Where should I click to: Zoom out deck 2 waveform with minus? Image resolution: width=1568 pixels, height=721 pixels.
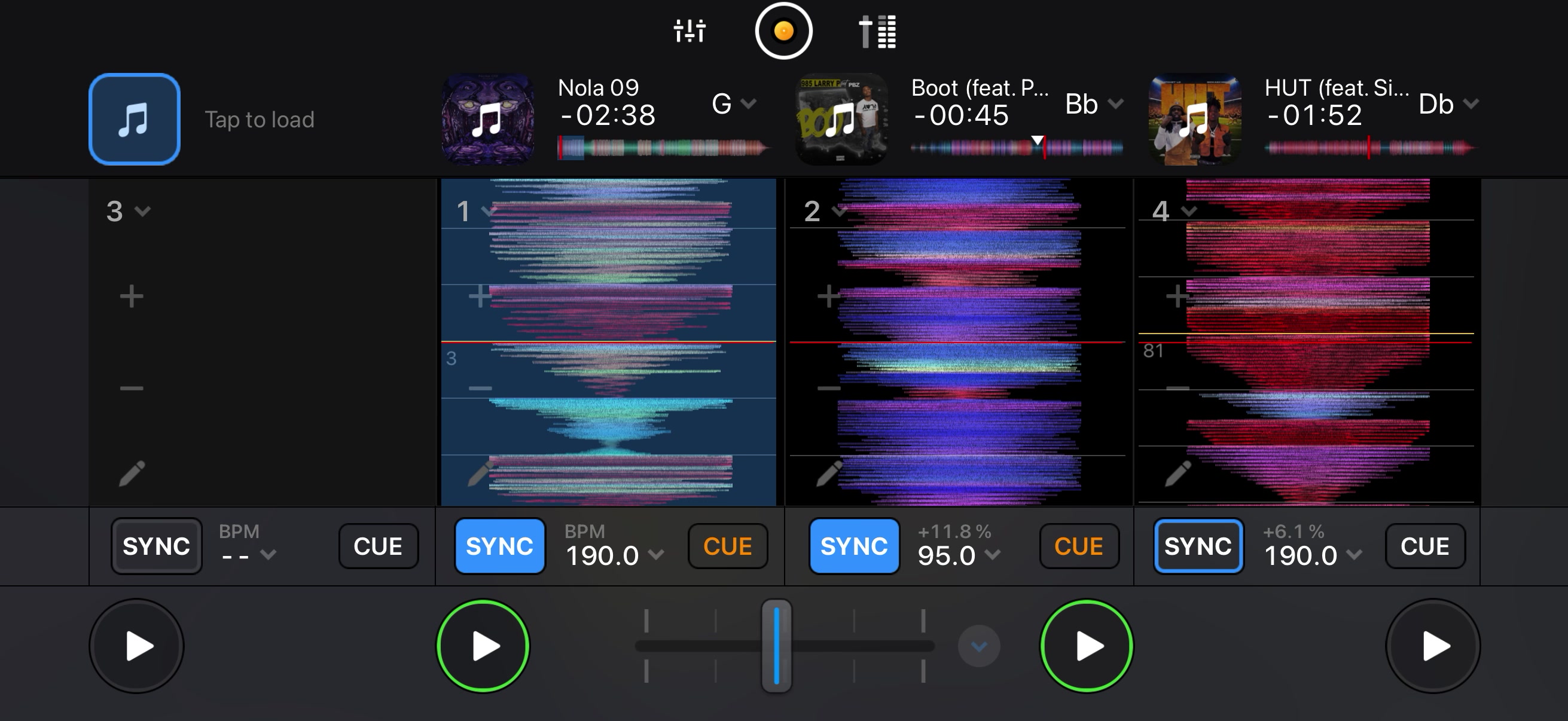click(x=828, y=388)
